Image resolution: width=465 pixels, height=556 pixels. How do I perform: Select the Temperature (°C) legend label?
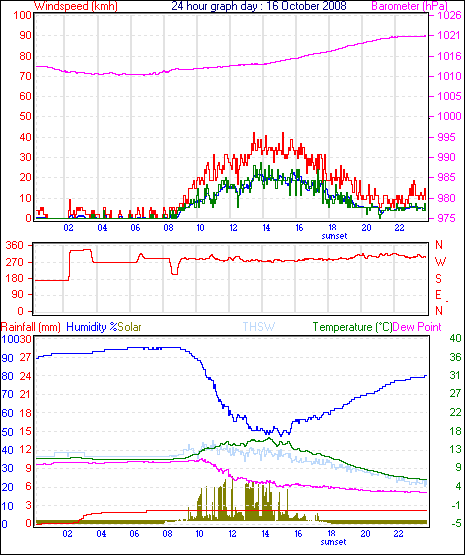tap(353, 327)
